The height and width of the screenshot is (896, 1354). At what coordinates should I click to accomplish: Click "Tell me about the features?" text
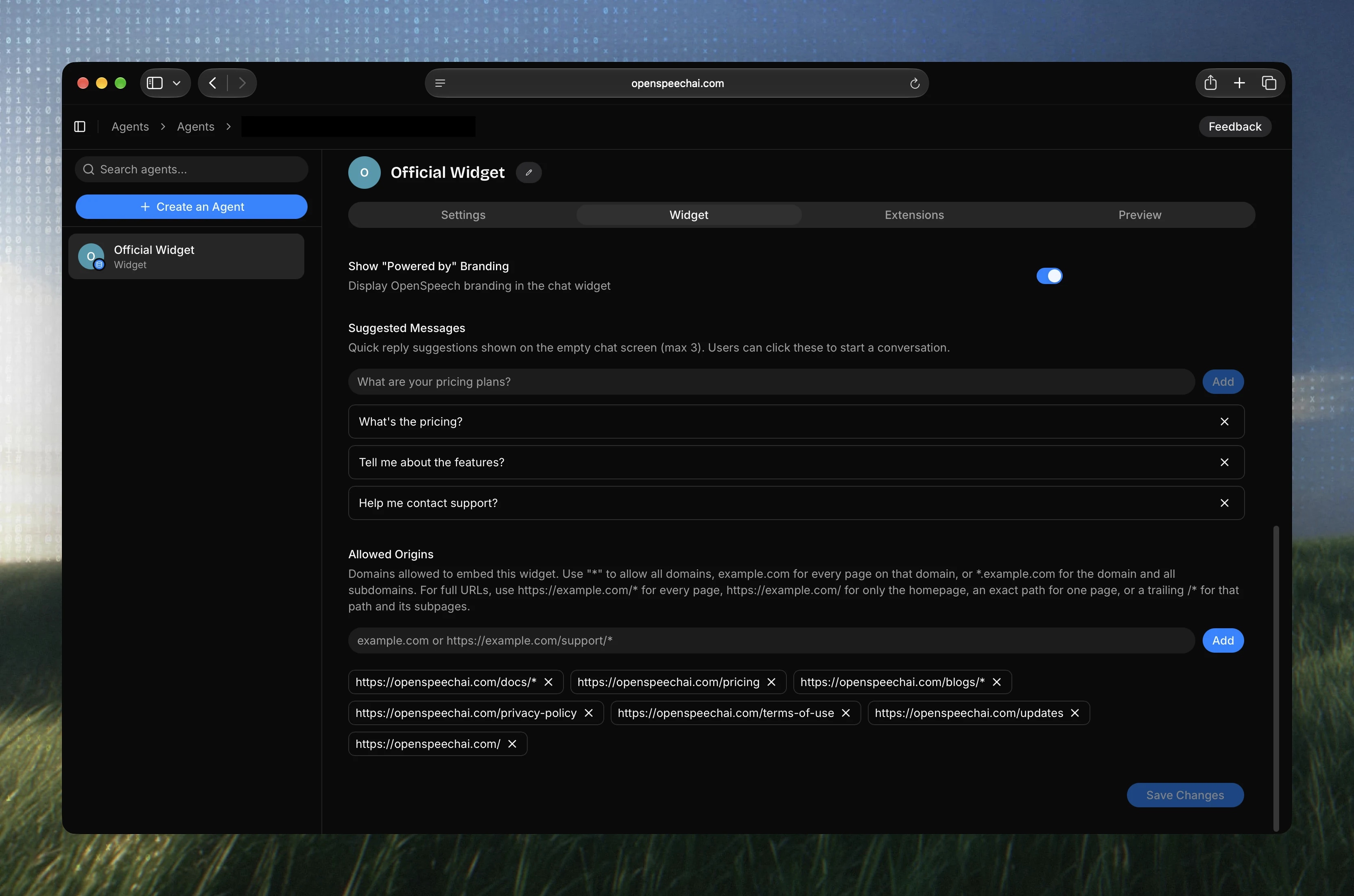[x=431, y=462]
